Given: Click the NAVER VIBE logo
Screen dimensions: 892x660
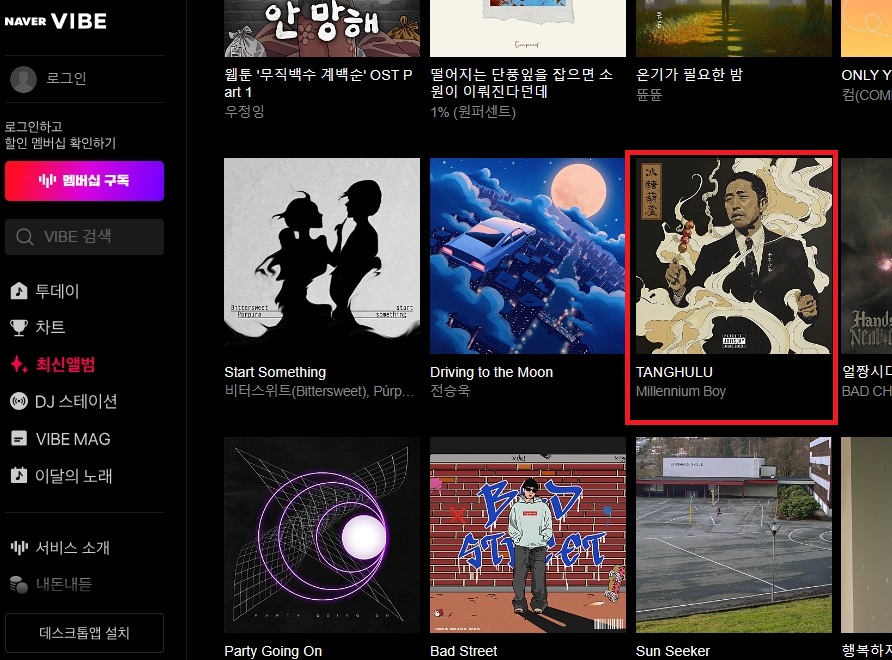Looking at the screenshot, I should (56, 22).
